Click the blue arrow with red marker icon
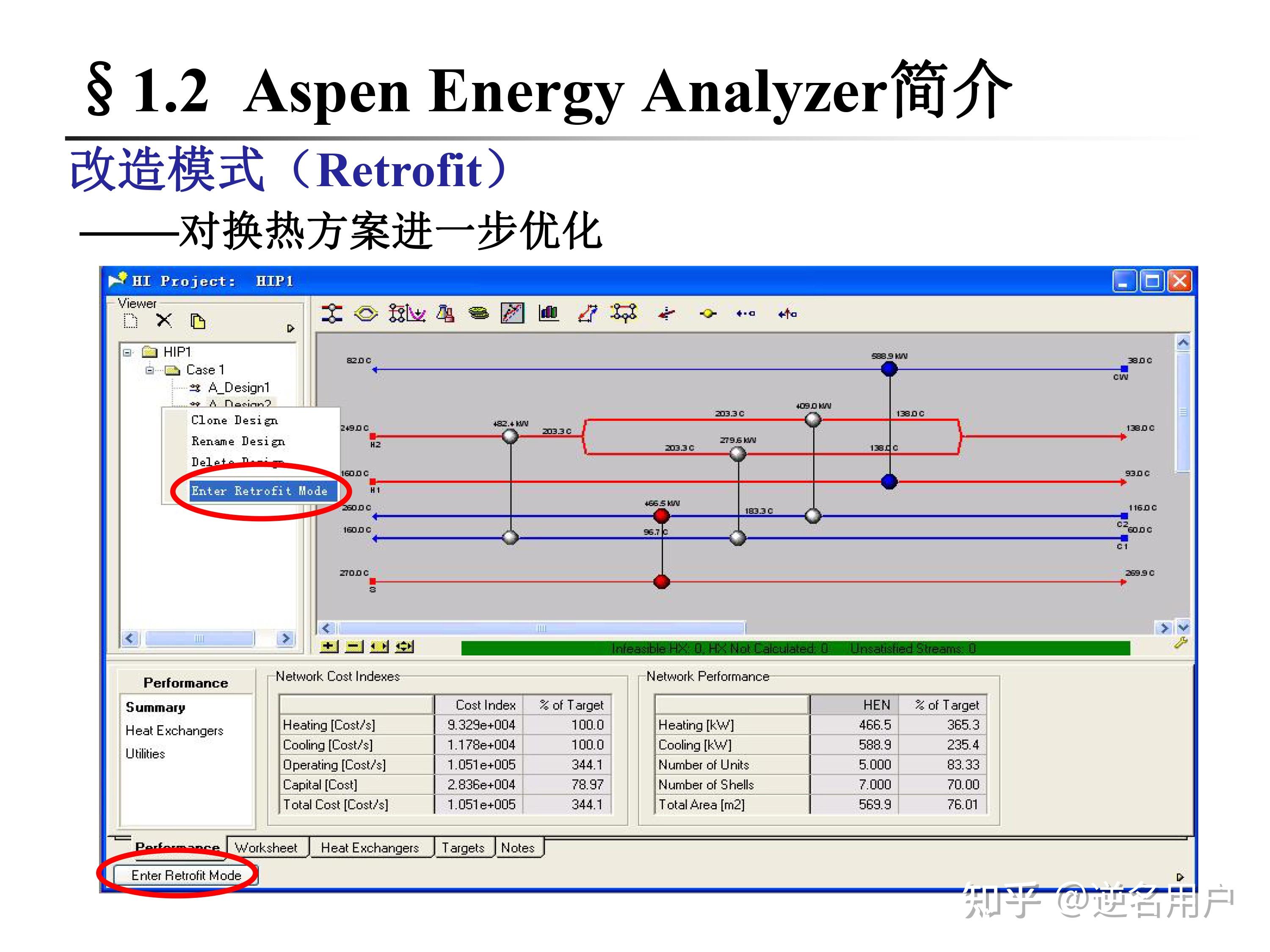Image resolution: width=1270 pixels, height=952 pixels. (x=788, y=314)
